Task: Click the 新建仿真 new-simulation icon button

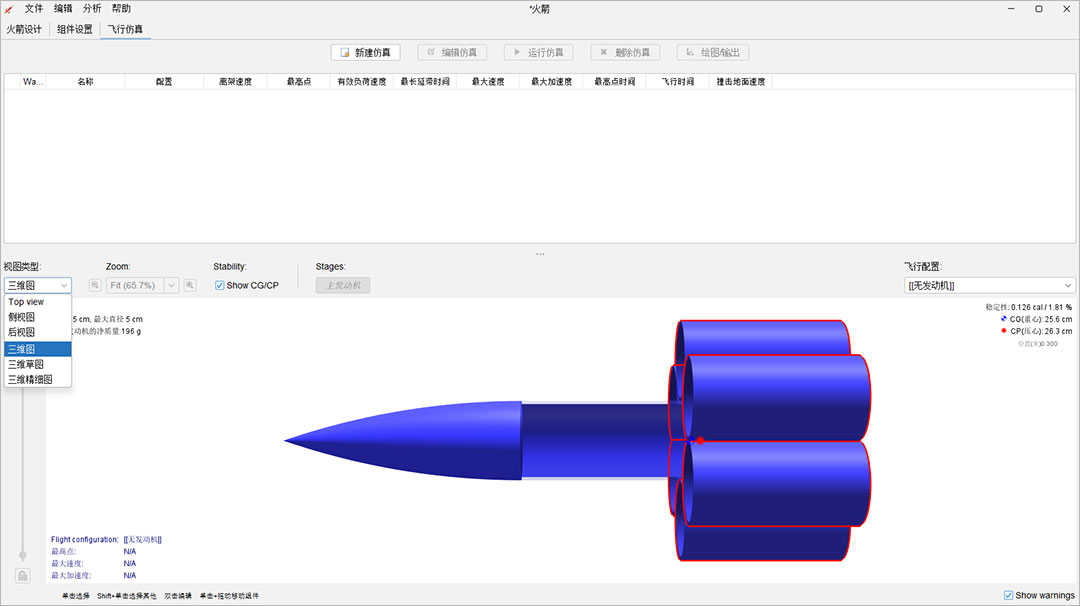Action: (x=344, y=52)
